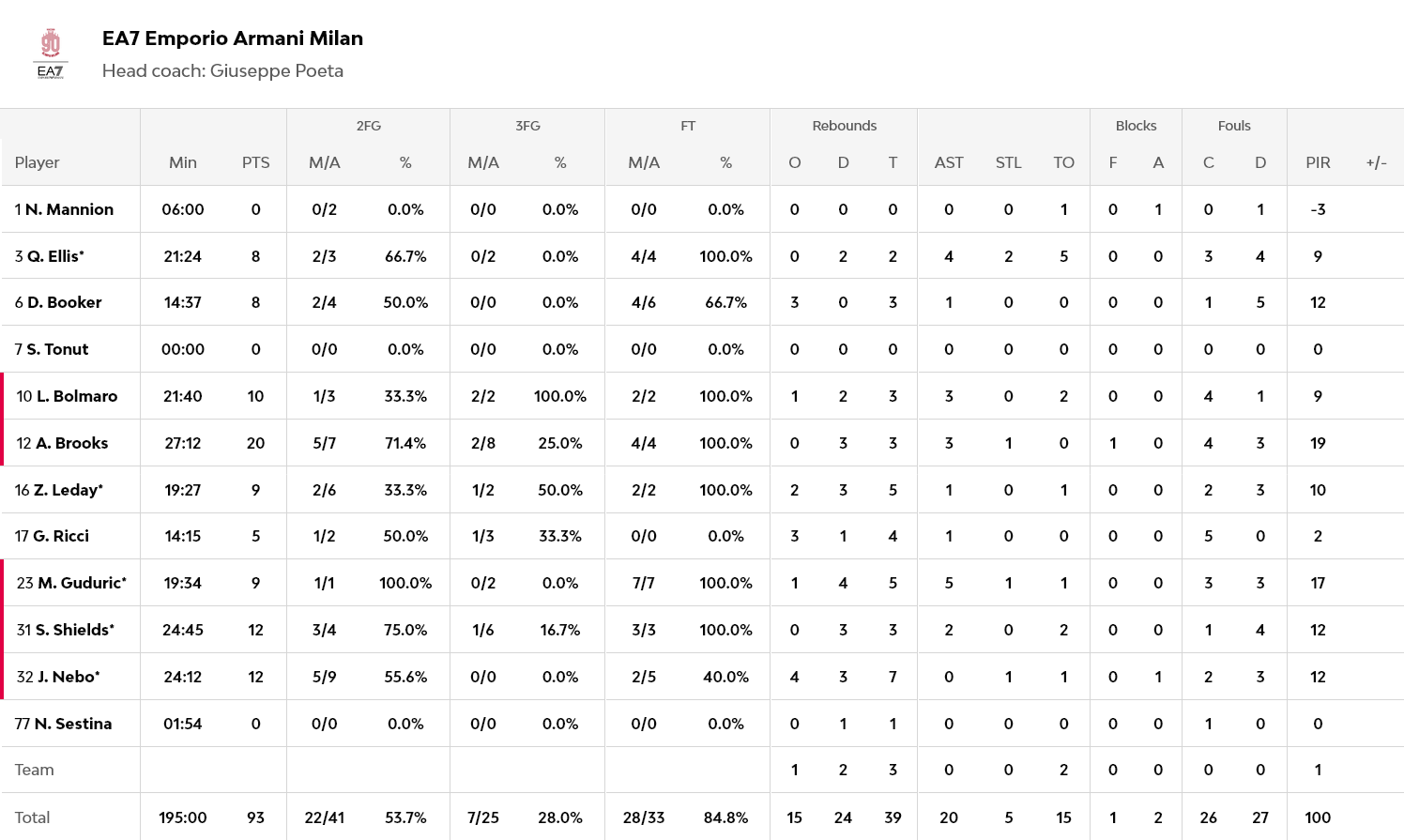
Task: Select the Rebounds group header
Action: pyautogui.click(x=844, y=126)
